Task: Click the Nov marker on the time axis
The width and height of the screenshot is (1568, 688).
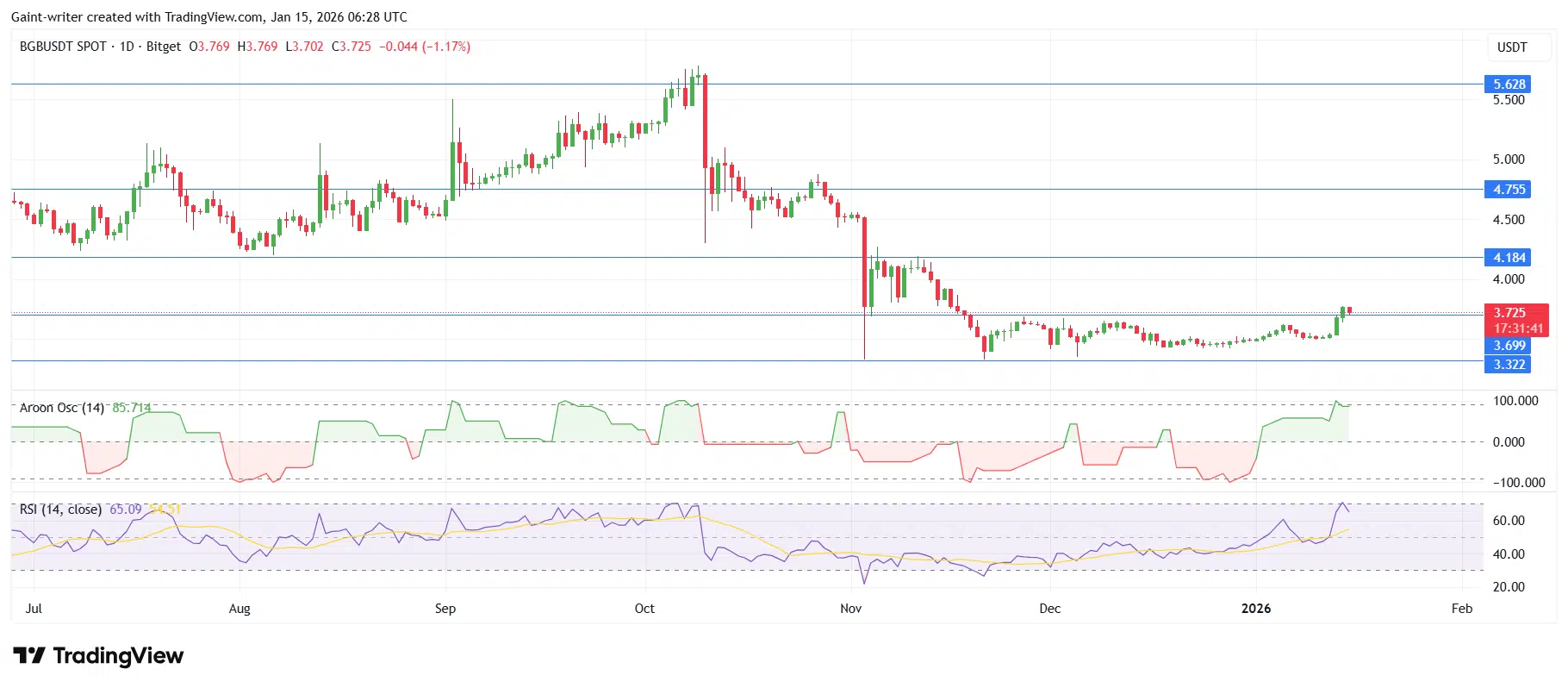Action: (850, 609)
